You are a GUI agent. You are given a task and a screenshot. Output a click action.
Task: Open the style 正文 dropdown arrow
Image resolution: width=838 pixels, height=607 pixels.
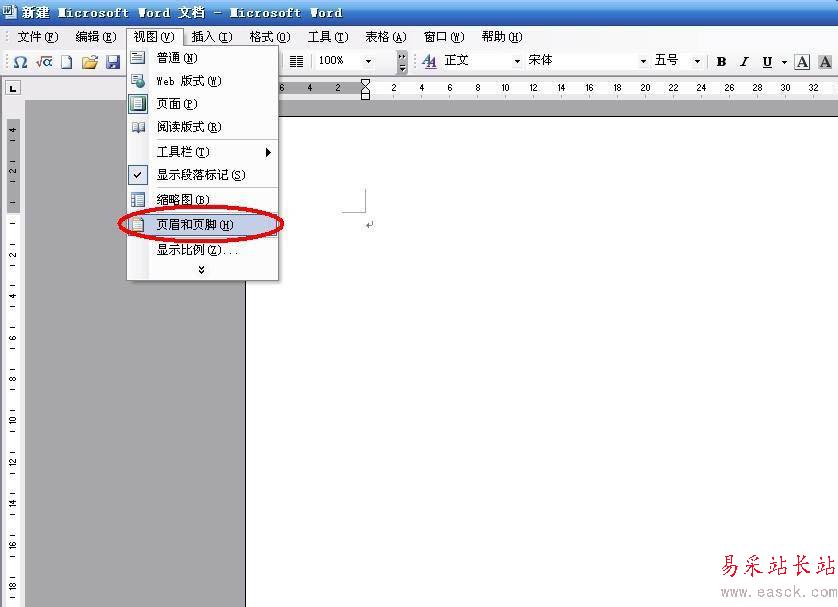click(x=517, y=61)
